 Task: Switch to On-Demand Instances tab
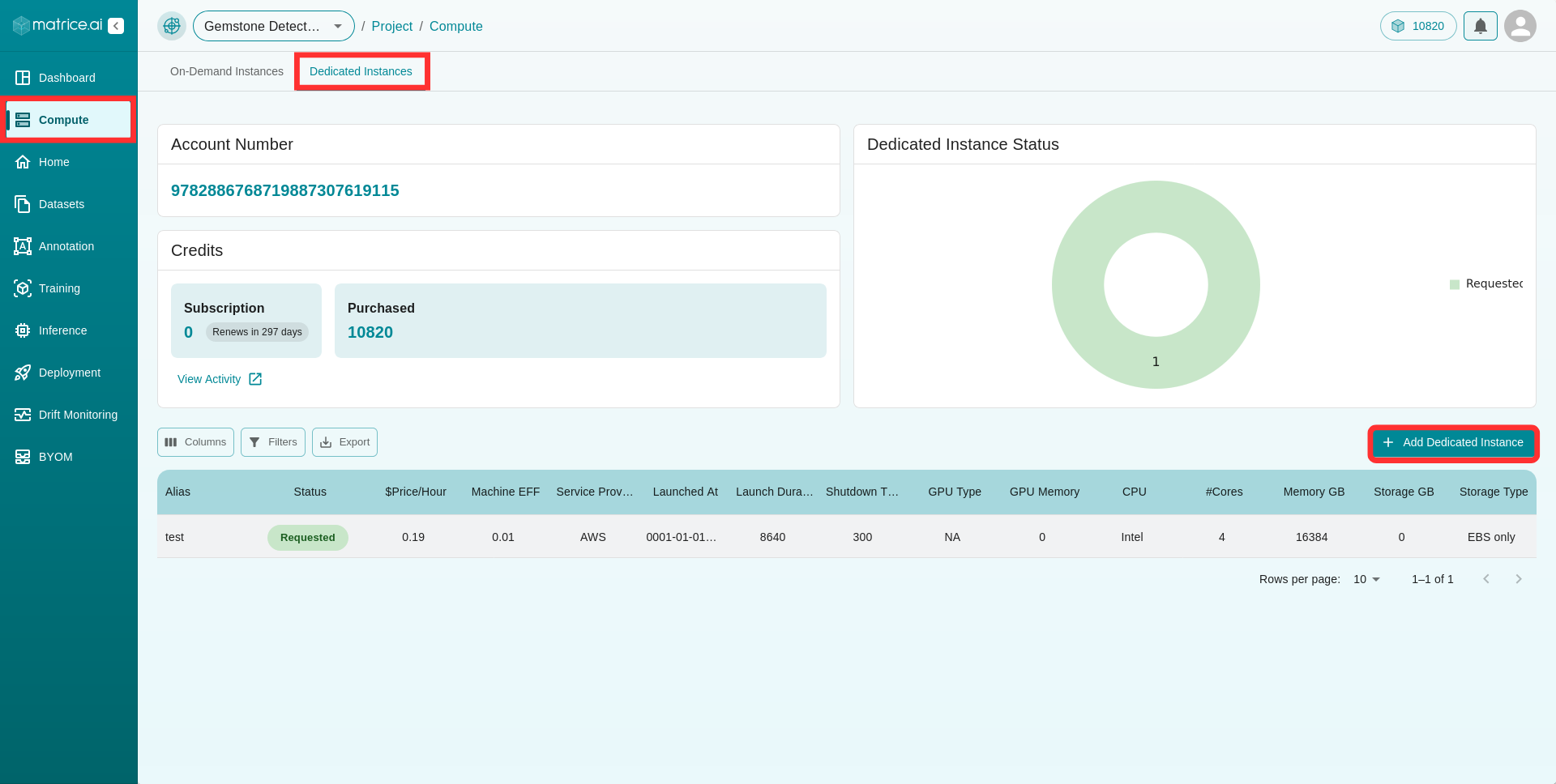point(227,71)
